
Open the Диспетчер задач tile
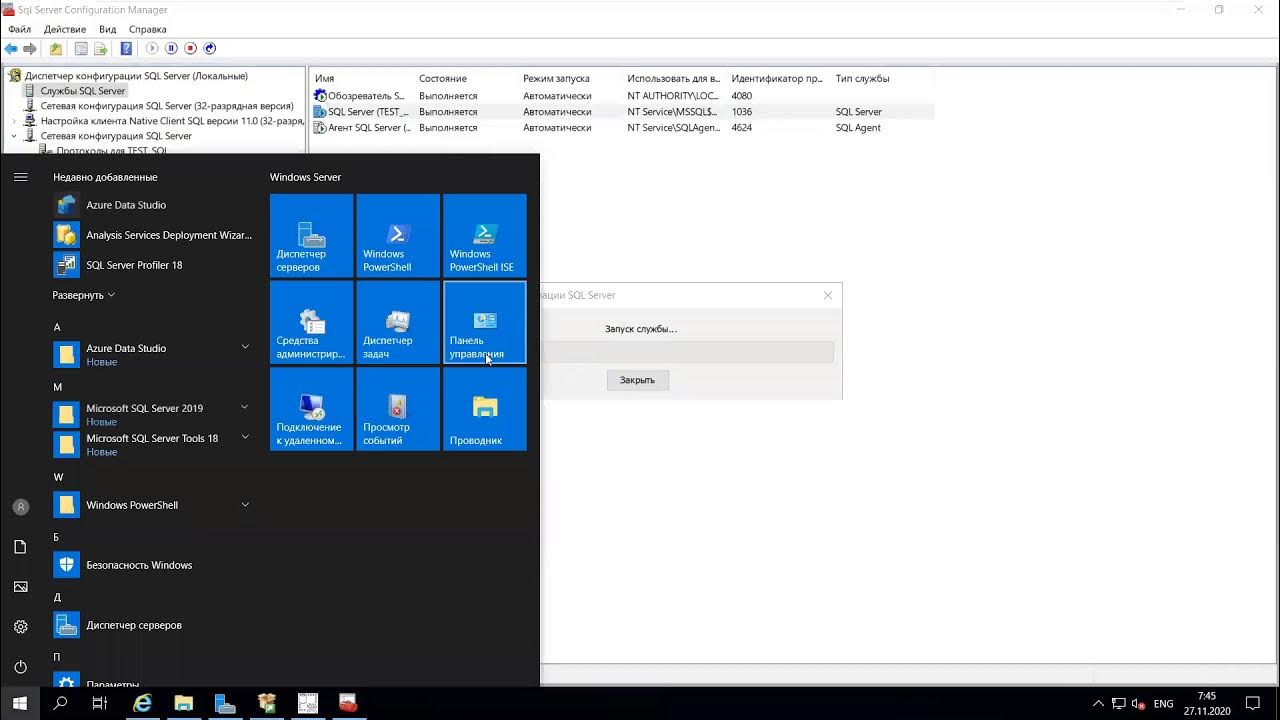click(398, 322)
